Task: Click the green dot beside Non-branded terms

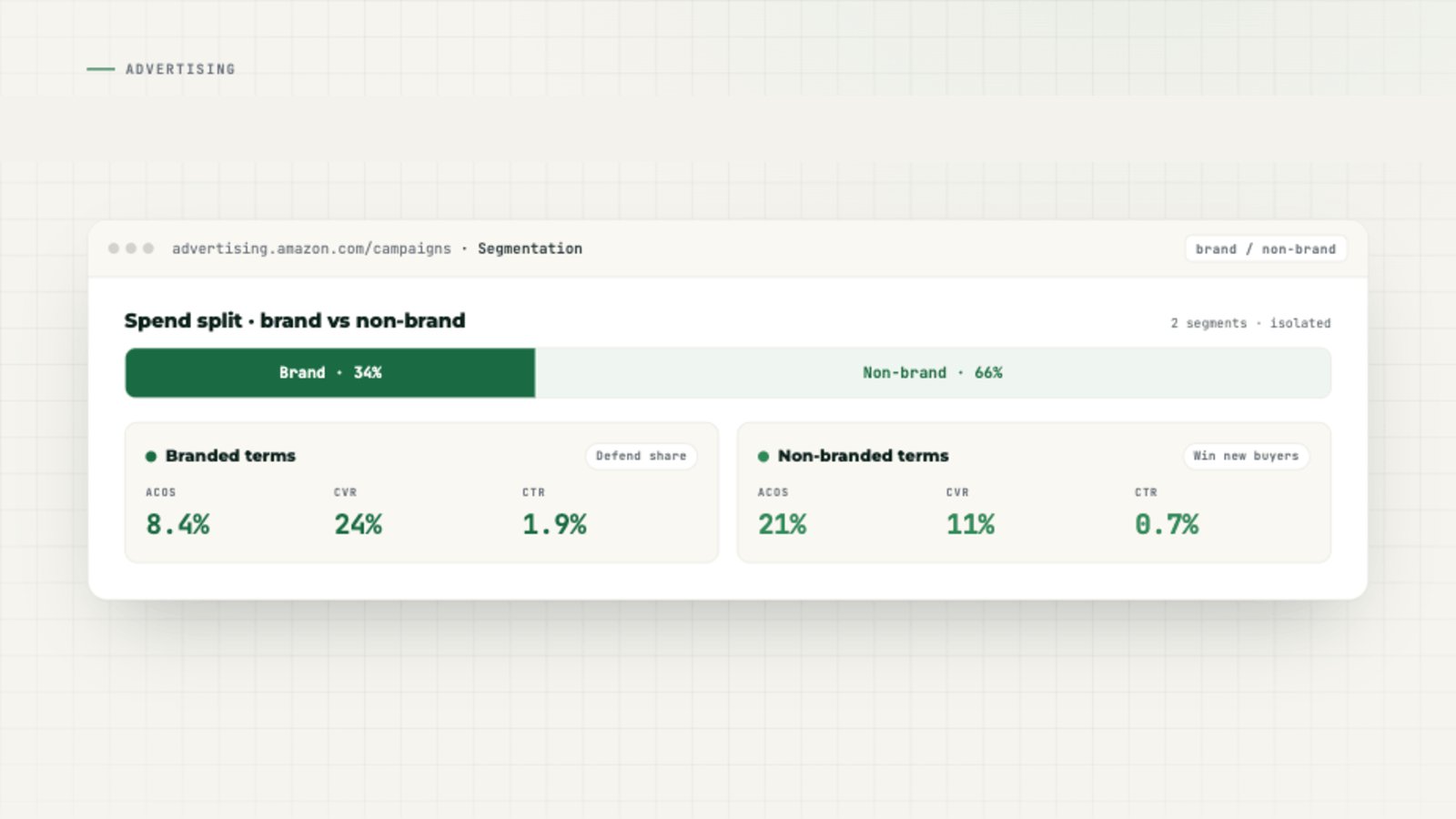Action: coord(763,456)
